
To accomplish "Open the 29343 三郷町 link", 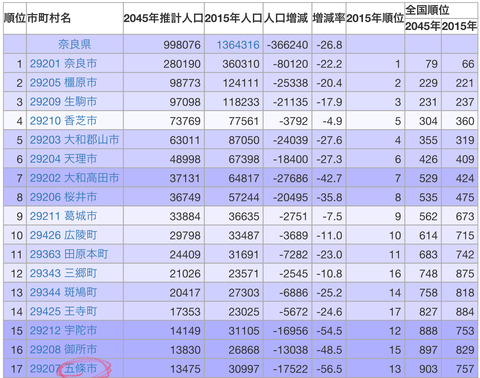I will coord(63,273).
